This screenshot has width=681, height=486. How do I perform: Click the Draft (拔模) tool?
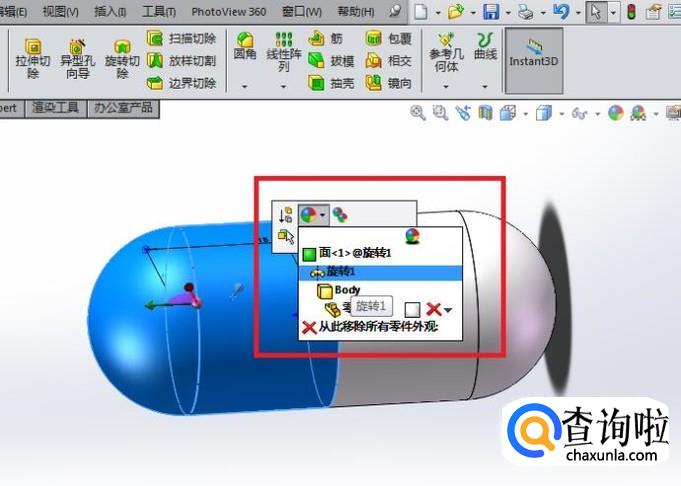331,60
